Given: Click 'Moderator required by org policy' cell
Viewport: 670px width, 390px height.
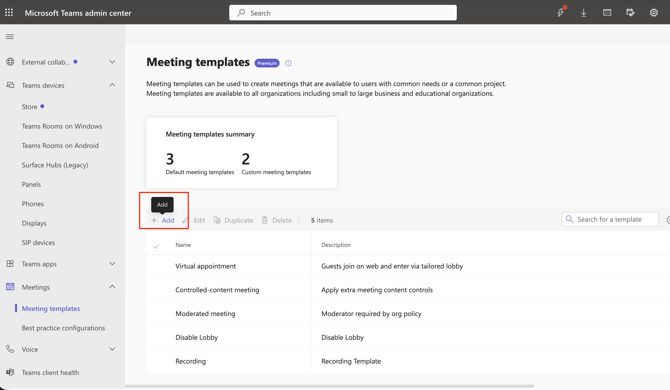Looking at the screenshot, I should pyautogui.click(x=371, y=314).
